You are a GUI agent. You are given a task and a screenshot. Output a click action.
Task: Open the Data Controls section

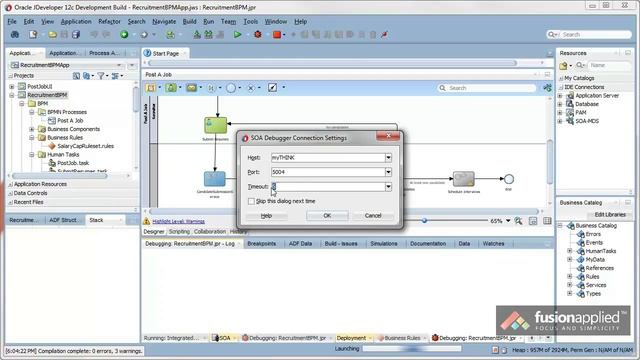[30, 193]
